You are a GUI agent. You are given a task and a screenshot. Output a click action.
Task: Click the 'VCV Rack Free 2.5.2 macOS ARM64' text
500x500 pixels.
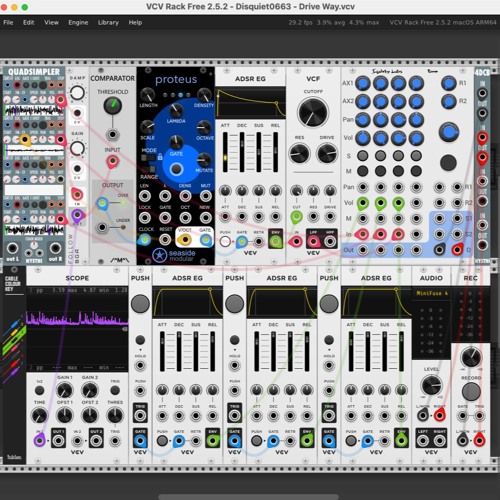(x=443, y=23)
